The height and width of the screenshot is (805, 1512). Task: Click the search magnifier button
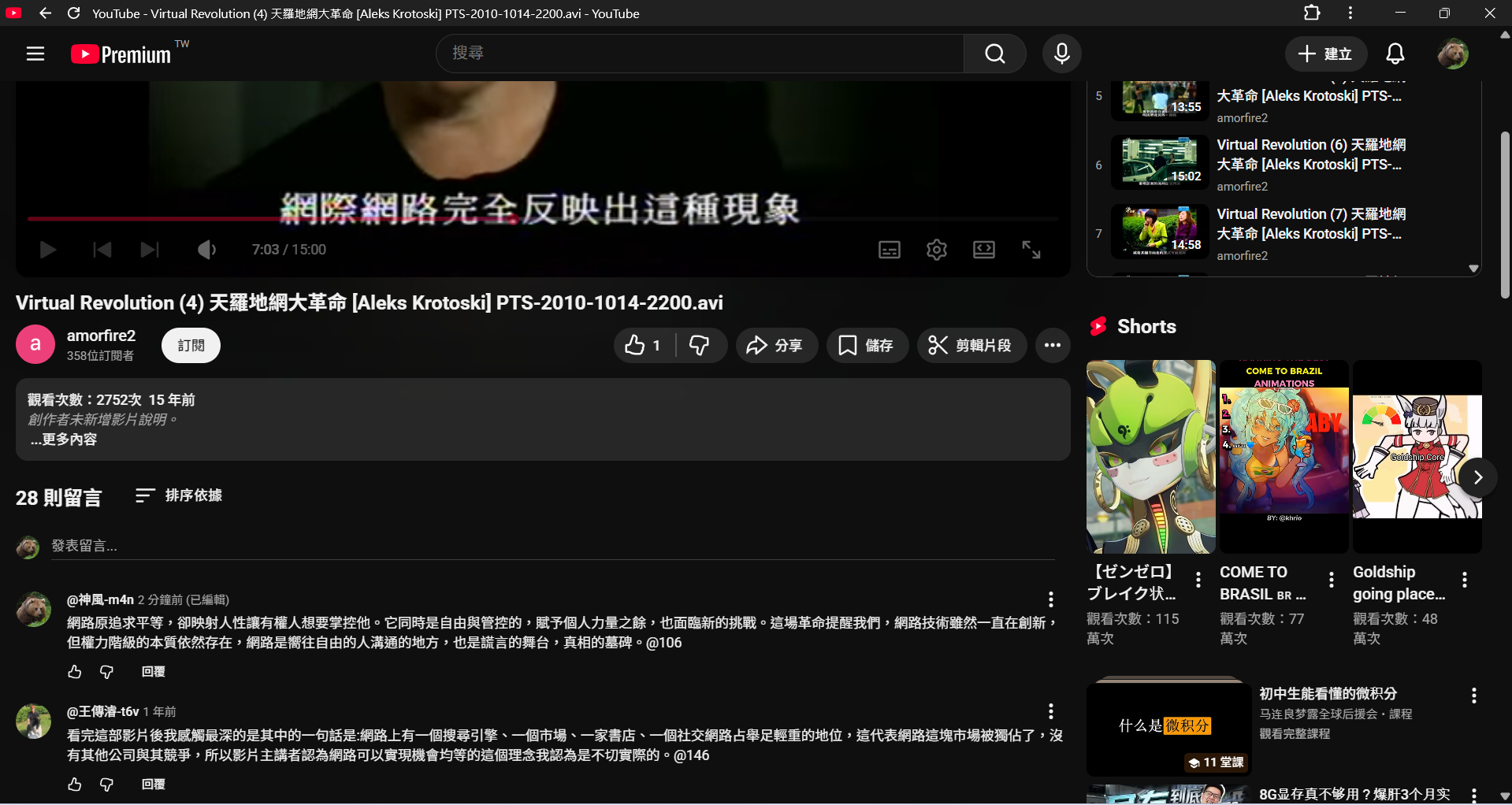click(994, 54)
